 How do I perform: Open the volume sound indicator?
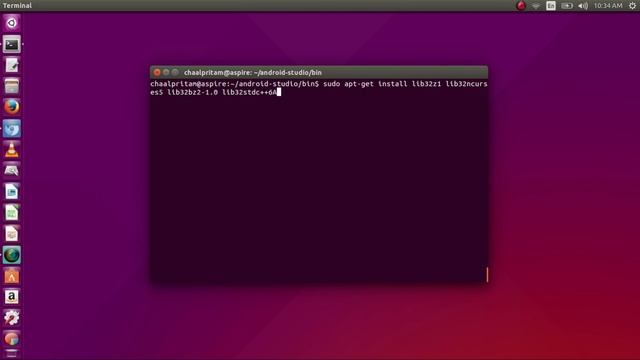click(x=583, y=6)
